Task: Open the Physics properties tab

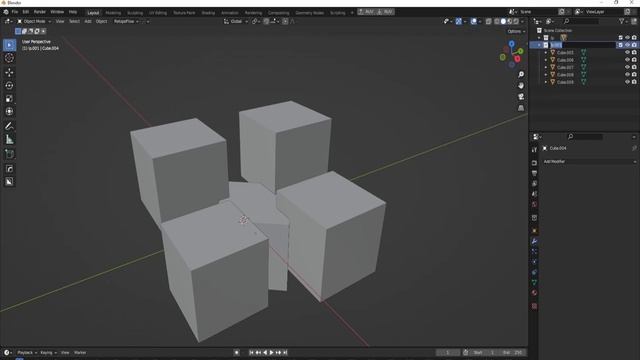Action: click(x=534, y=262)
